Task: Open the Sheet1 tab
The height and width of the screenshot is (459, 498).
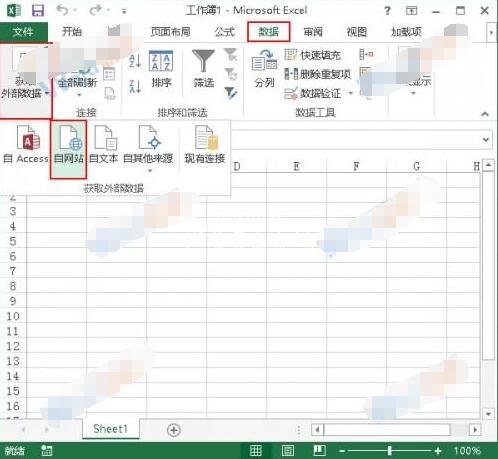Action: pyautogui.click(x=111, y=429)
